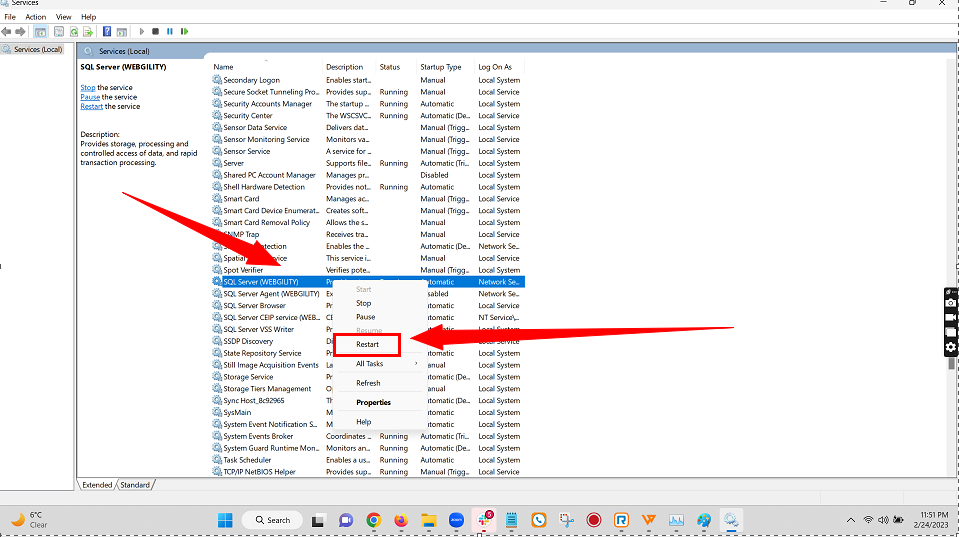Open the blue Help question-mark icon

pyautogui.click(x=106, y=31)
